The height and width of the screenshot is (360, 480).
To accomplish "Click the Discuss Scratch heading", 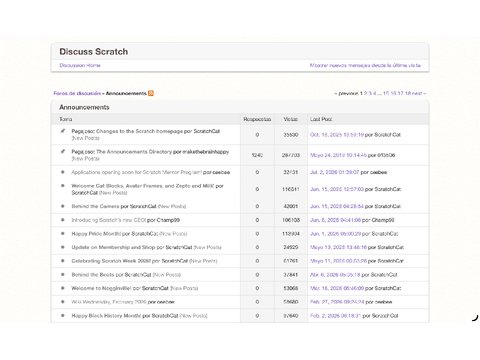I will point(94,52).
